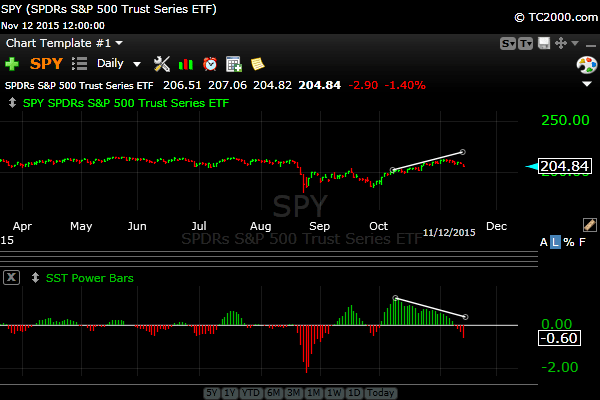
Task: Choose the 1D range button
Action: (354, 393)
